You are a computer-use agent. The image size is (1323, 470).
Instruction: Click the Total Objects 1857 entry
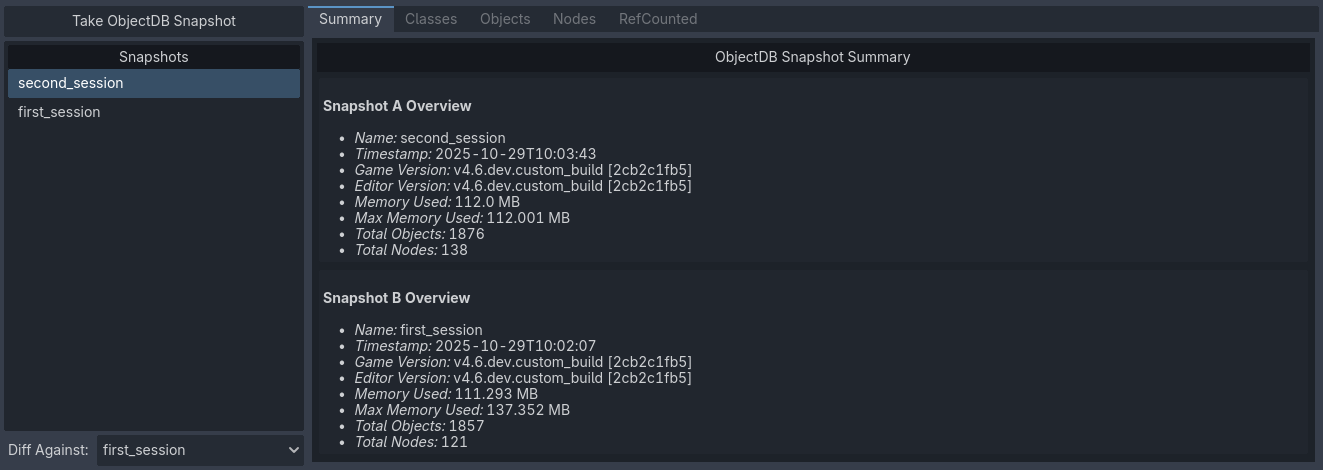(419, 426)
